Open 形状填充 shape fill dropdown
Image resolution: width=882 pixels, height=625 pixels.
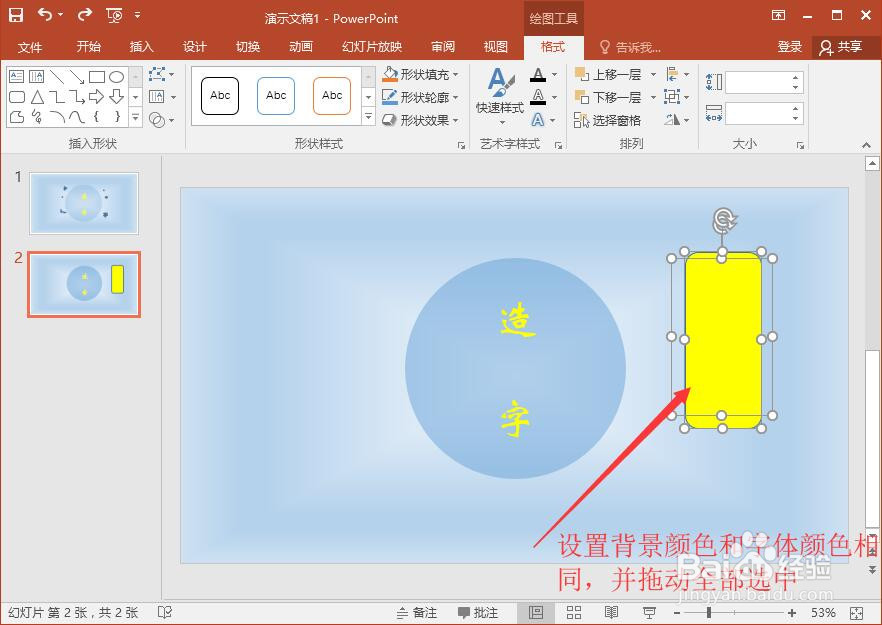[x=420, y=74]
